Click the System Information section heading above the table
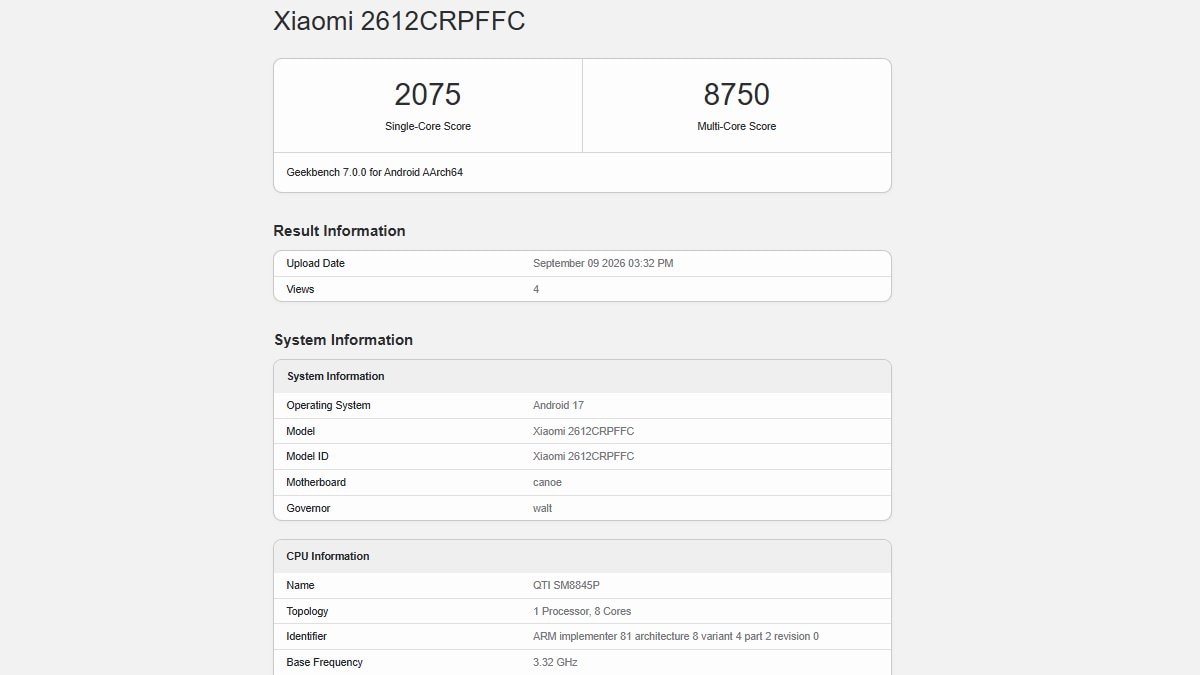1200x675 pixels. click(343, 340)
